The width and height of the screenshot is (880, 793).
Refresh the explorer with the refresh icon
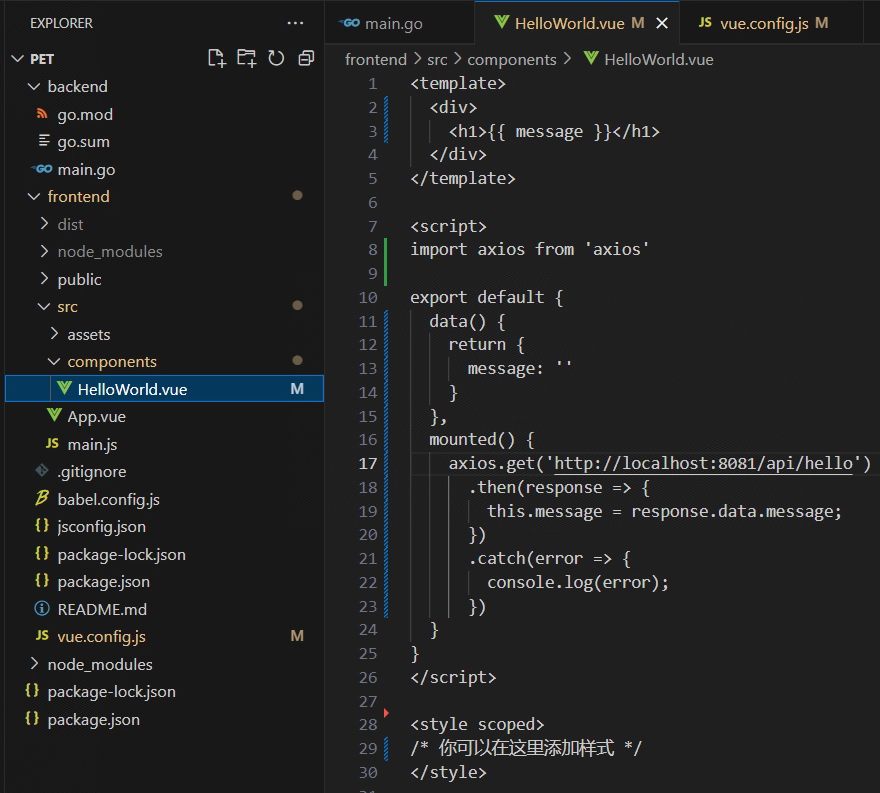276,58
